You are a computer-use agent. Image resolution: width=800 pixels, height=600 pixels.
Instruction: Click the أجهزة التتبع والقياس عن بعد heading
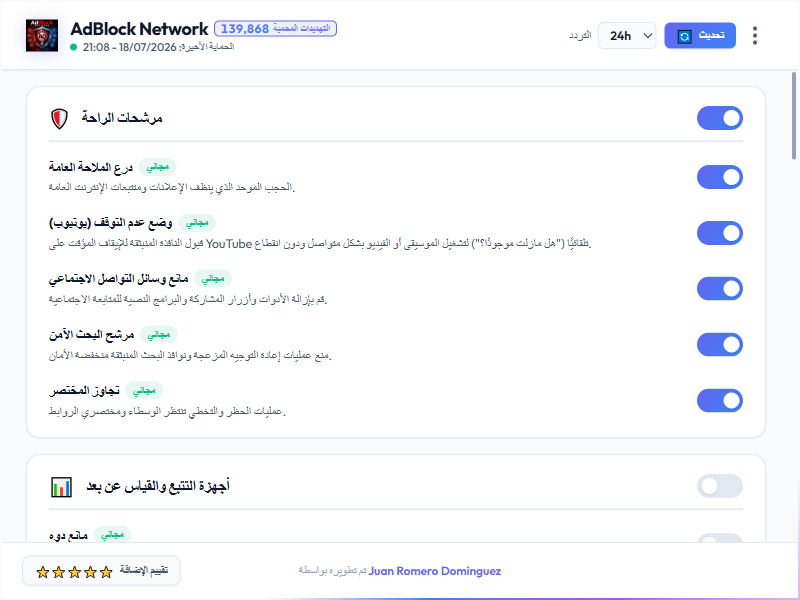point(158,487)
